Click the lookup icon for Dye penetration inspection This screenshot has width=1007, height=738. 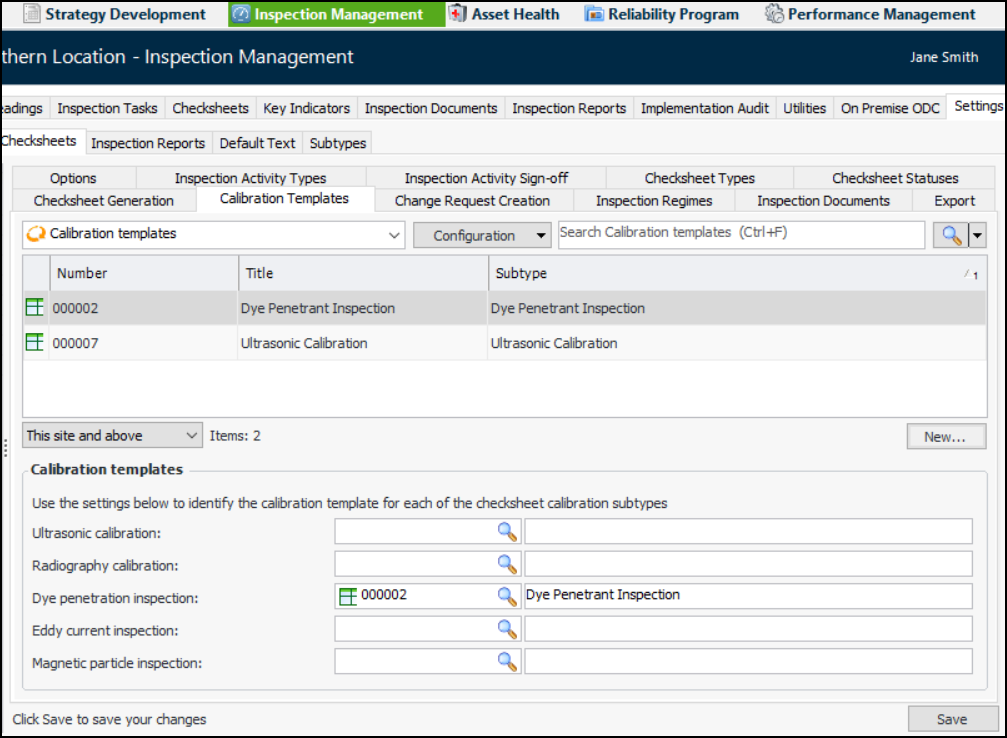point(508,597)
